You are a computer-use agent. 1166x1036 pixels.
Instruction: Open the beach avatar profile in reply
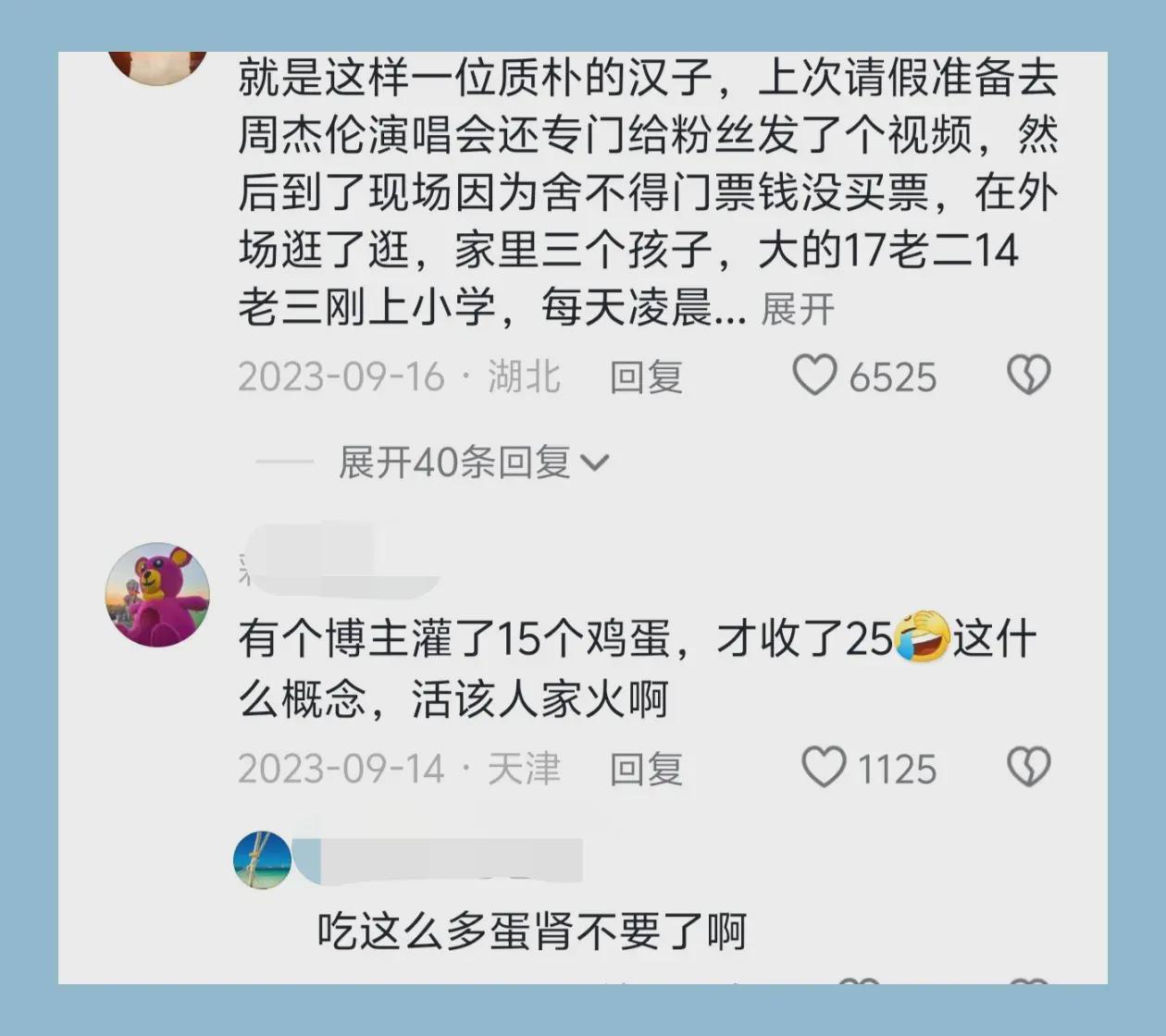[x=263, y=860]
